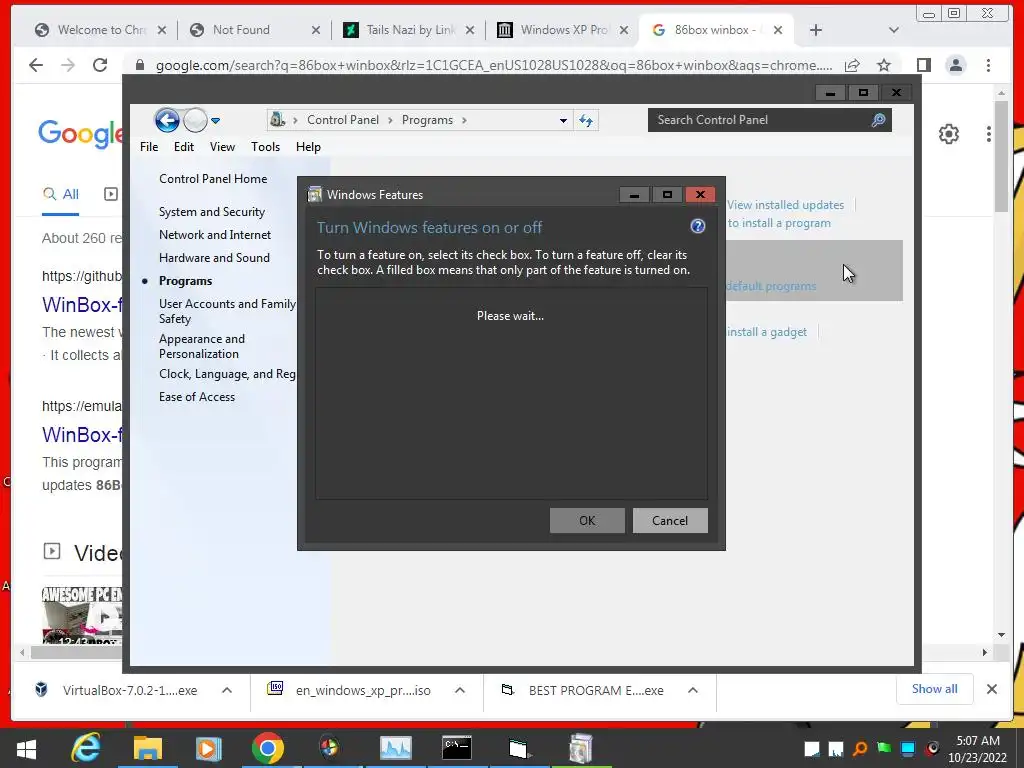Viewport: 1024px width, 768px height.
Task: Launch Internet Explorer from taskbar
Action: pos(87,748)
